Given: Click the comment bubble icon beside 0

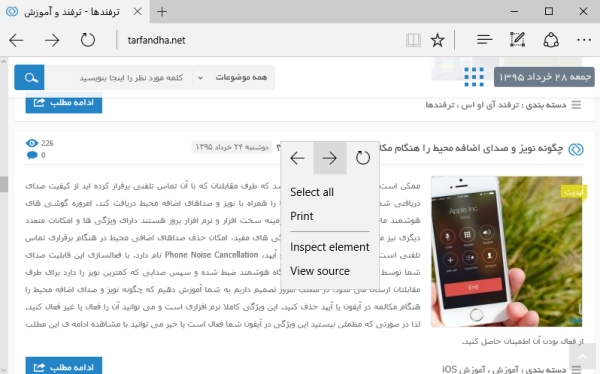Looking at the screenshot, I should click(32, 155).
